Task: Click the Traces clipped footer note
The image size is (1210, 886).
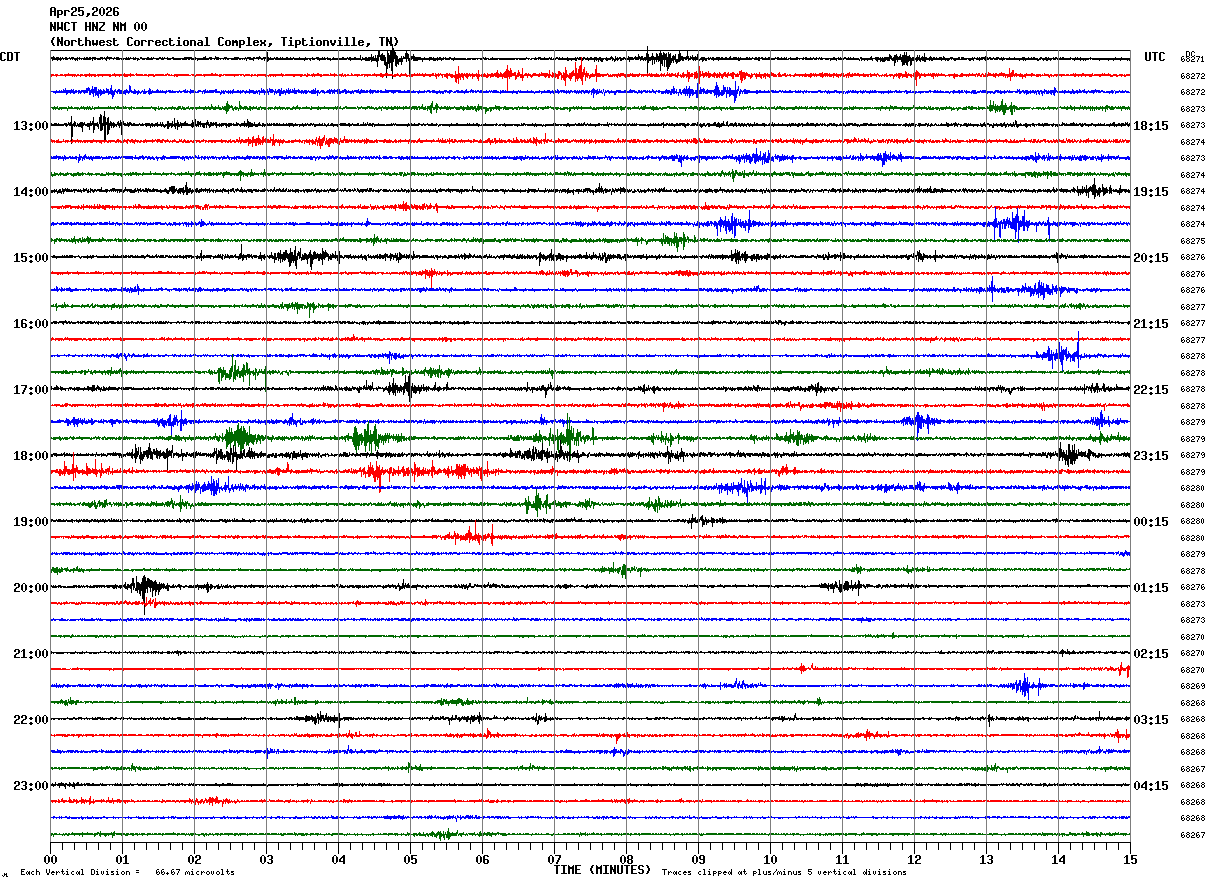Action: pyautogui.click(x=784, y=872)
